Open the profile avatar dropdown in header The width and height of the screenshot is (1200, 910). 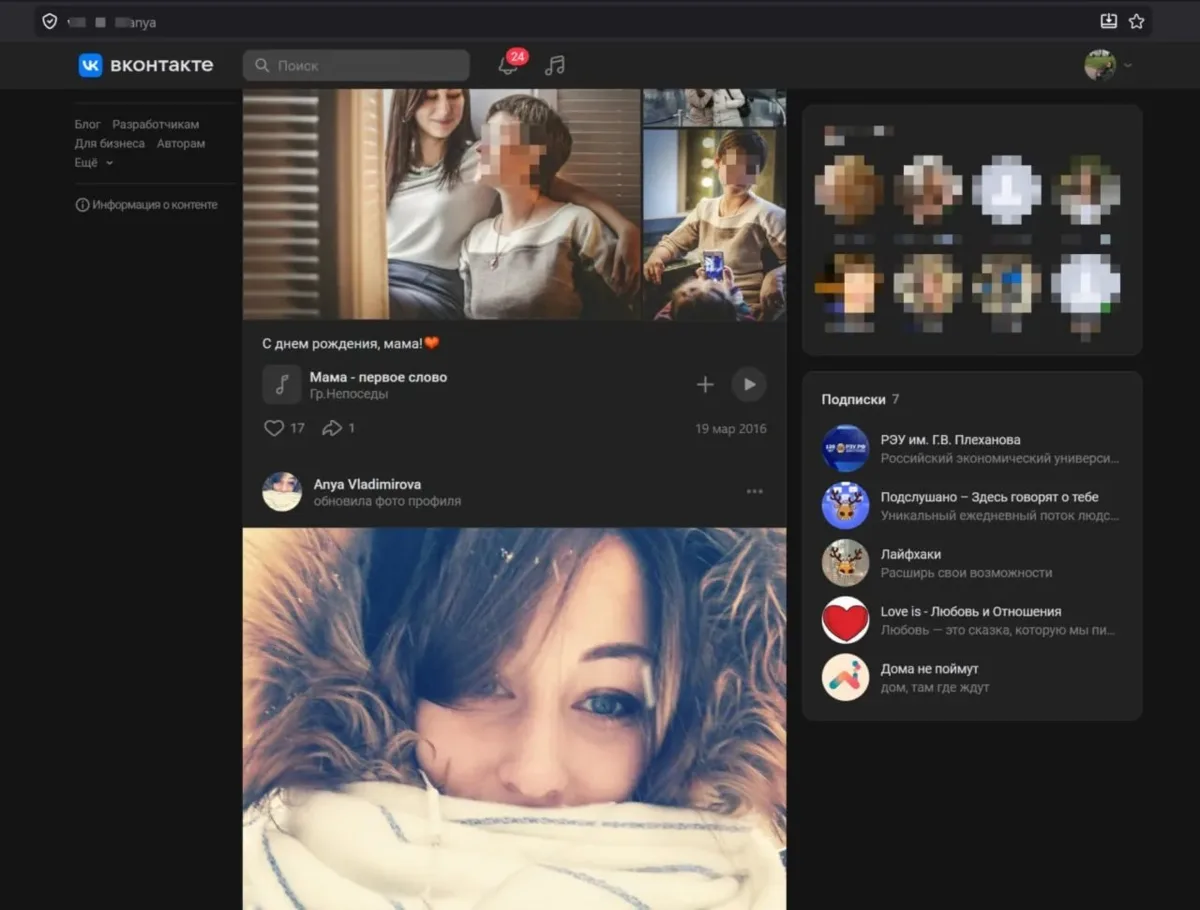tap(1107, 65)
